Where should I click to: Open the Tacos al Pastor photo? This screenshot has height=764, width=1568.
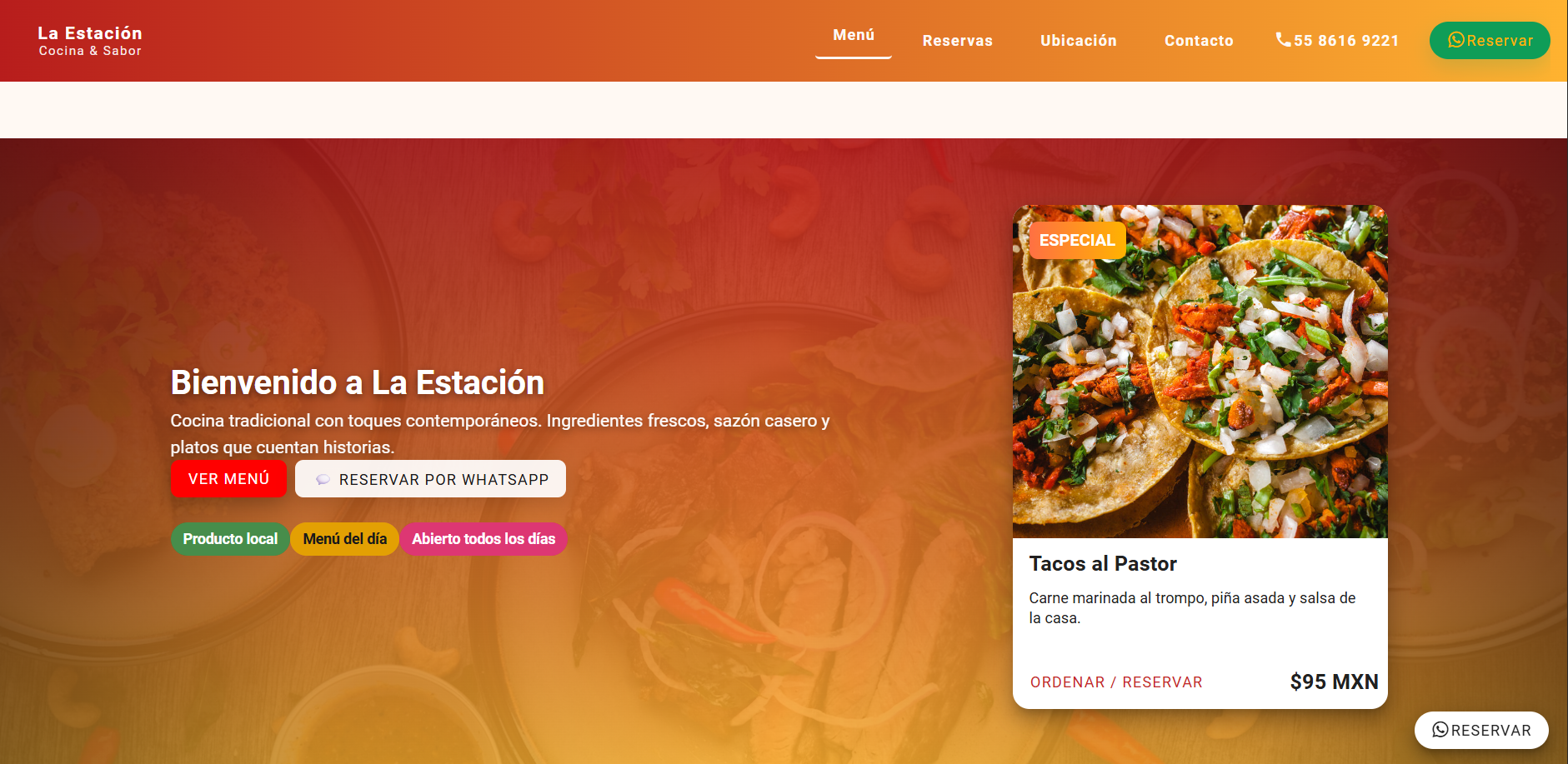[x=1200, y=372]
